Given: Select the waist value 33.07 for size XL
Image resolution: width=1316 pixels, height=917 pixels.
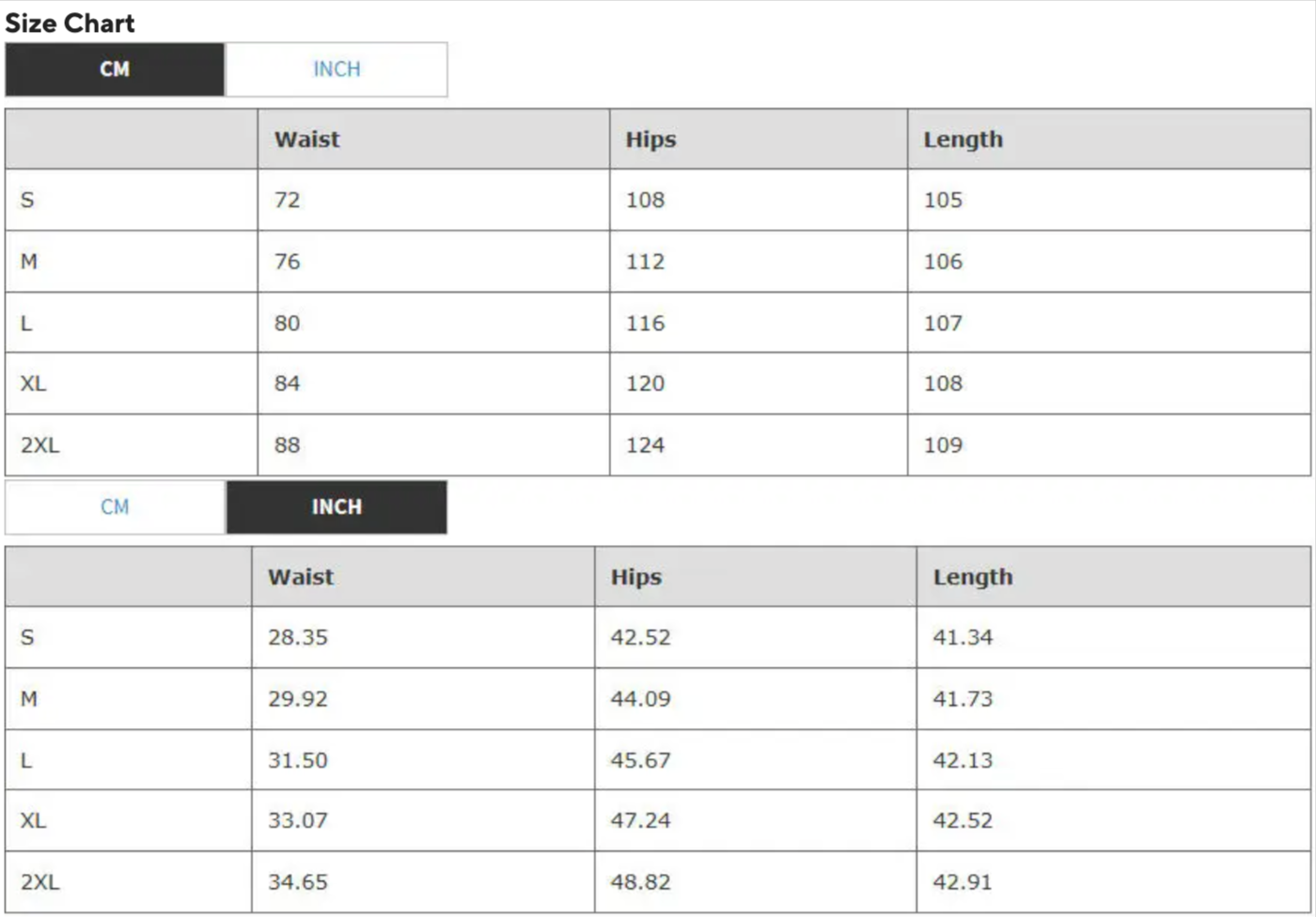Looking at the screenshot, I should click(298, 820).
